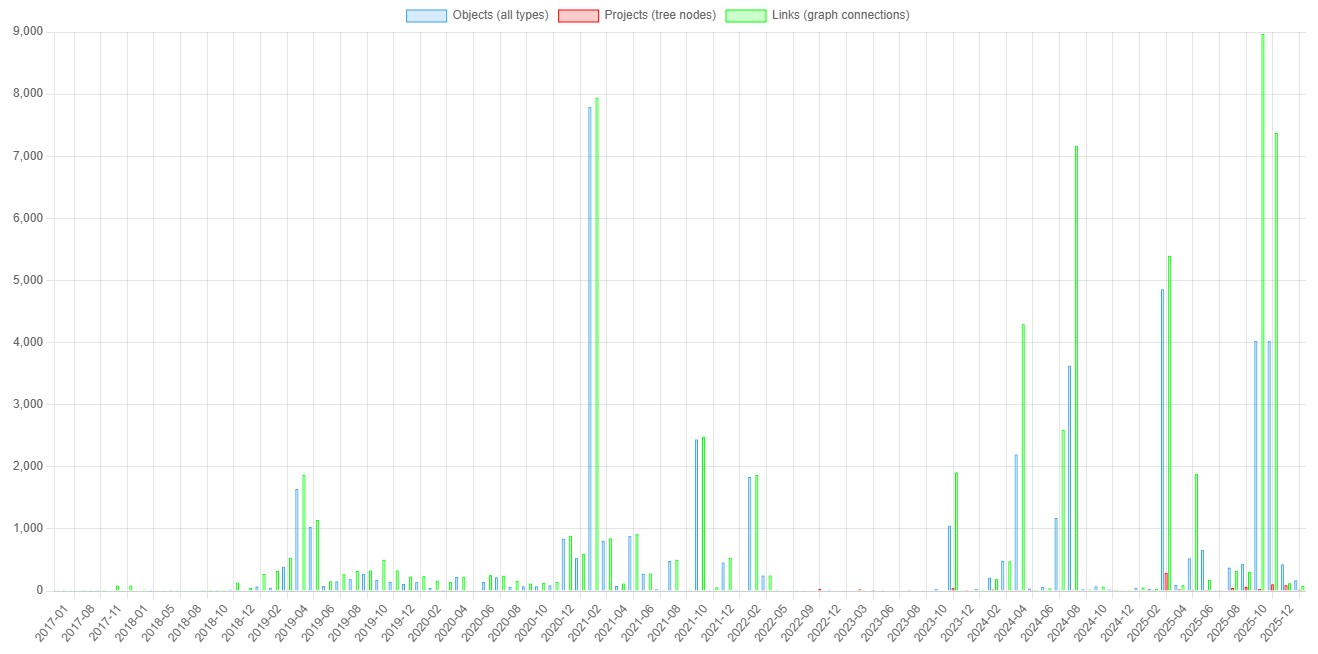Click the red Projects legend color box
This screenshot has width=1318, height=654.
pyautogui.click(x=578, y=15)
